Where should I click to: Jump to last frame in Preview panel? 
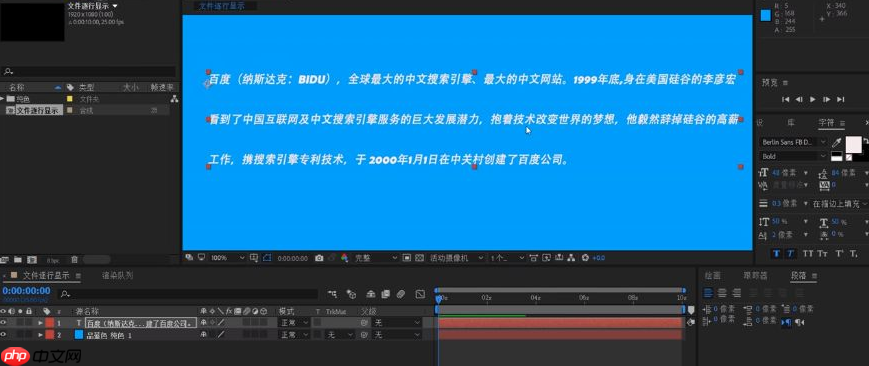(x=841, y=99)
